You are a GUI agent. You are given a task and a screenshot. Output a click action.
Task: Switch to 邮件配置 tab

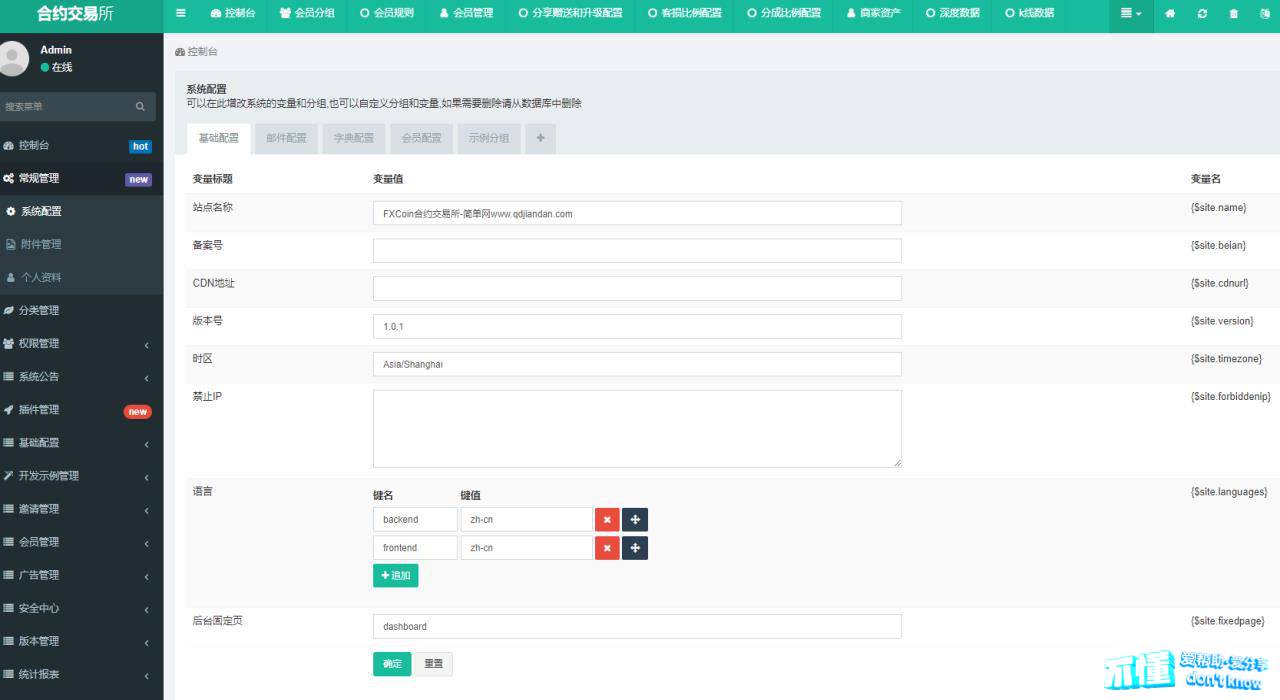tap(286, 138)
